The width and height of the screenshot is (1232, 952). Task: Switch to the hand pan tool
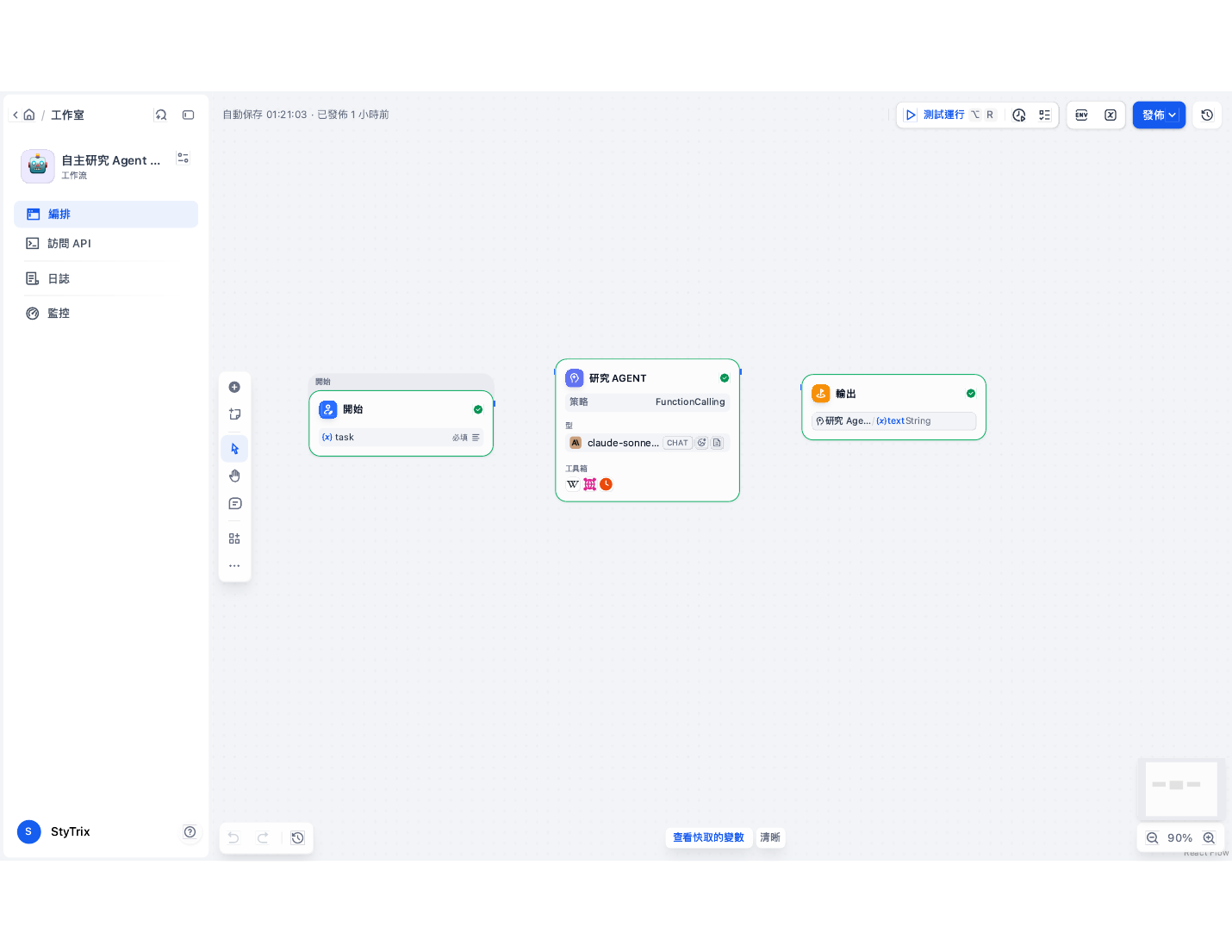pos(234,476)
